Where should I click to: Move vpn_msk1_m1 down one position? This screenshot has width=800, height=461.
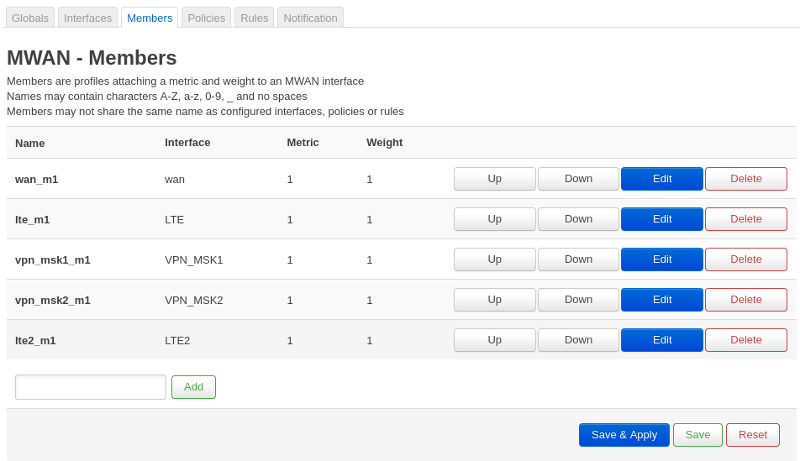tap(578, 259)
